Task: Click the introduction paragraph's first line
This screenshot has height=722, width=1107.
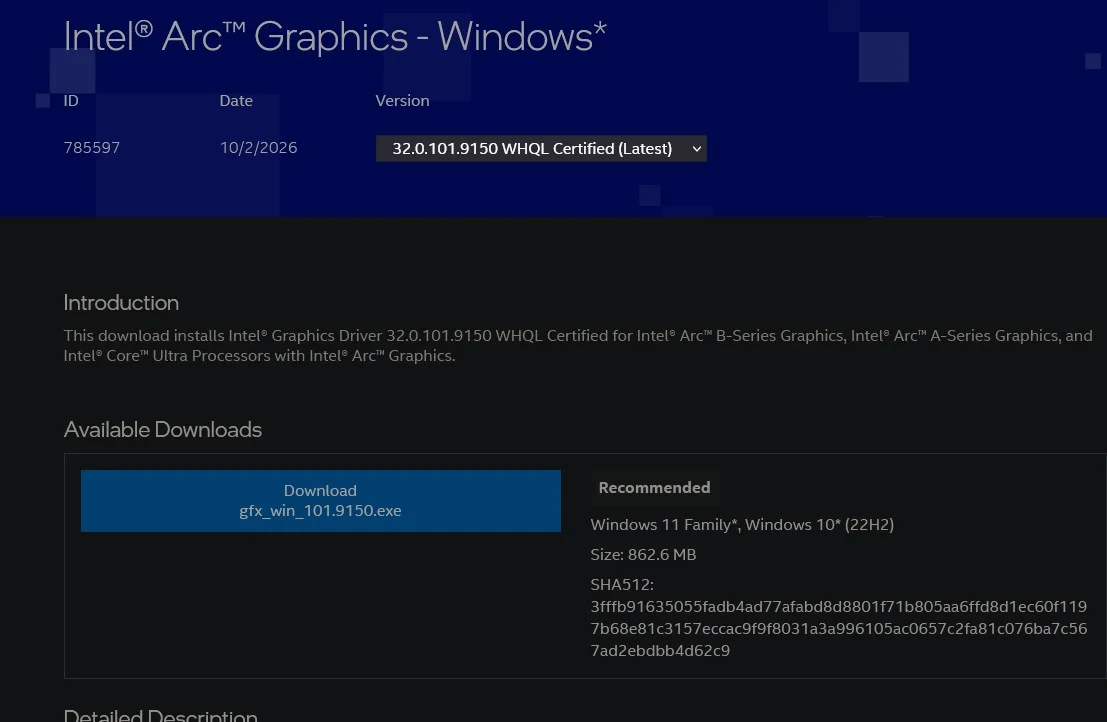Action: [x=578, y=335]
